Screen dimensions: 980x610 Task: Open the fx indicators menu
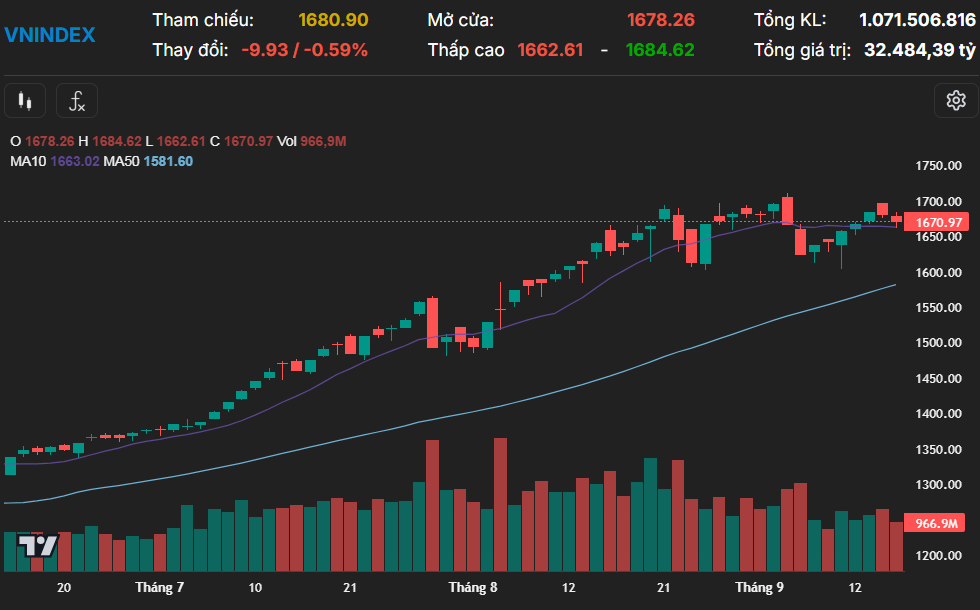(x=77, y=101)
